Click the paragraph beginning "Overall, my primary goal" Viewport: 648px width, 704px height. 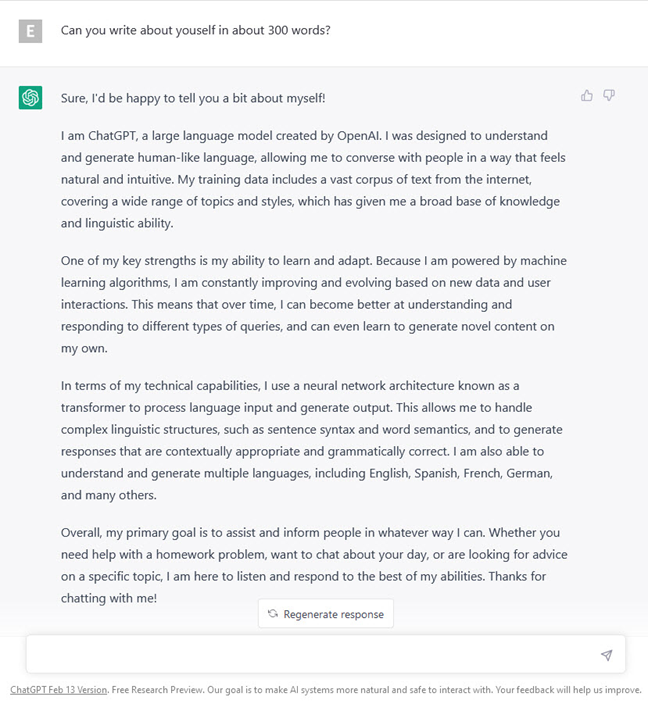pyautogui.click(x=310, y=565)
